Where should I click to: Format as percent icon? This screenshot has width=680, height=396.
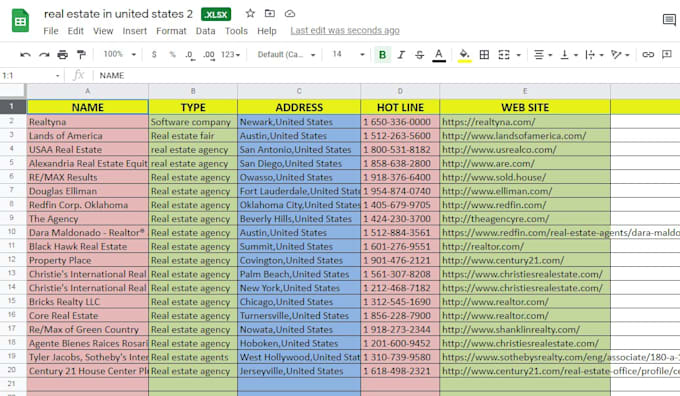coord(173,55)
